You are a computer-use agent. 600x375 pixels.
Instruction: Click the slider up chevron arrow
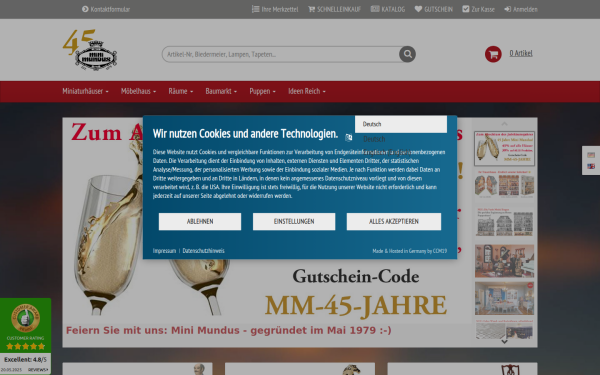[504, 124]
